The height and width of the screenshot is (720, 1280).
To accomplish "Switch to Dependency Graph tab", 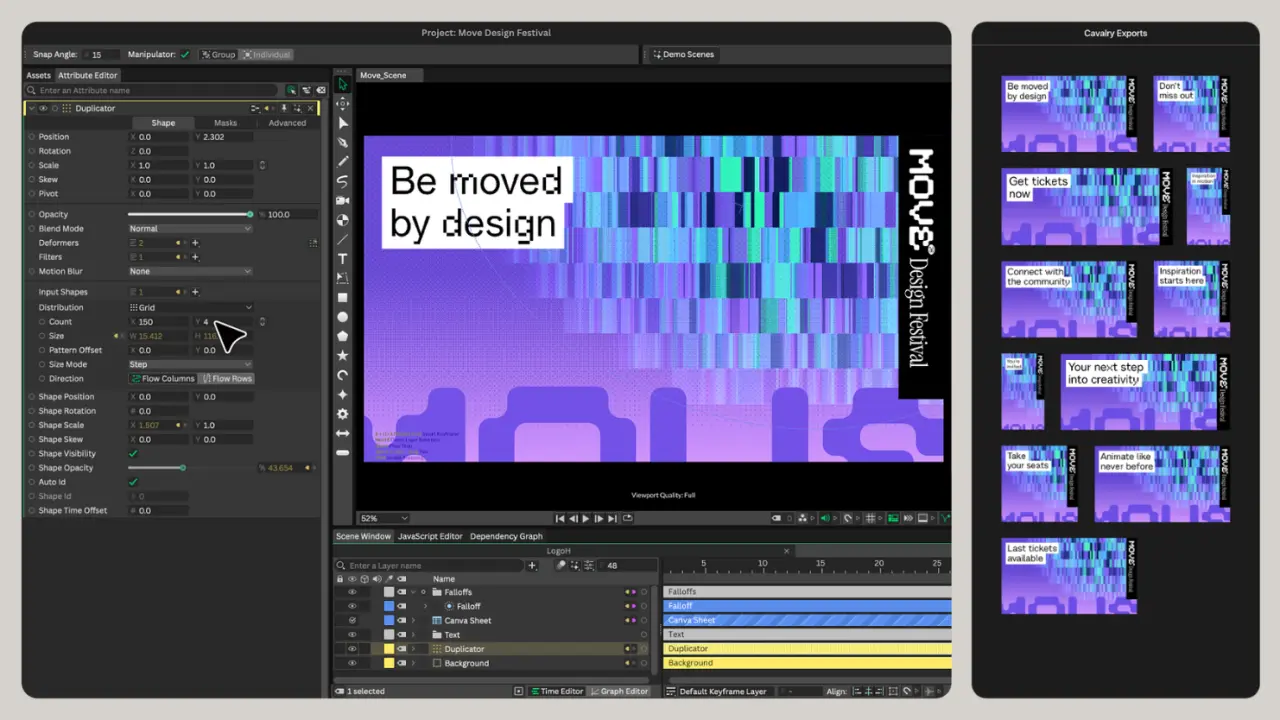I will (506, 536).
